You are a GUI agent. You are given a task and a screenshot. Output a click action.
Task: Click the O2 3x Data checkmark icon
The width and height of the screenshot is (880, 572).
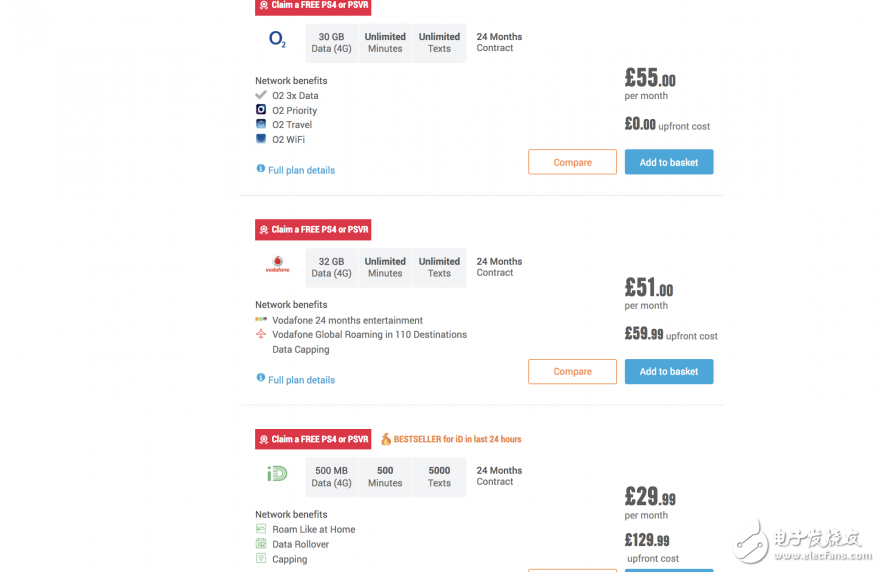261,95
